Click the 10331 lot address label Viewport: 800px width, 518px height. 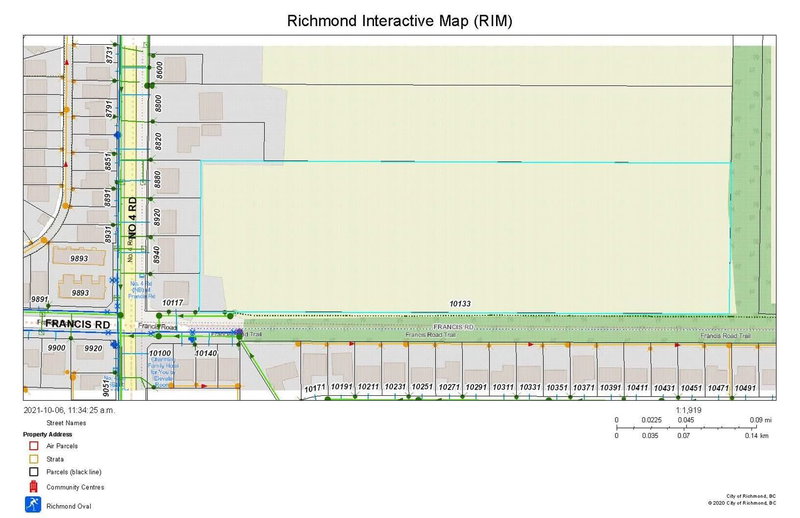530,387
